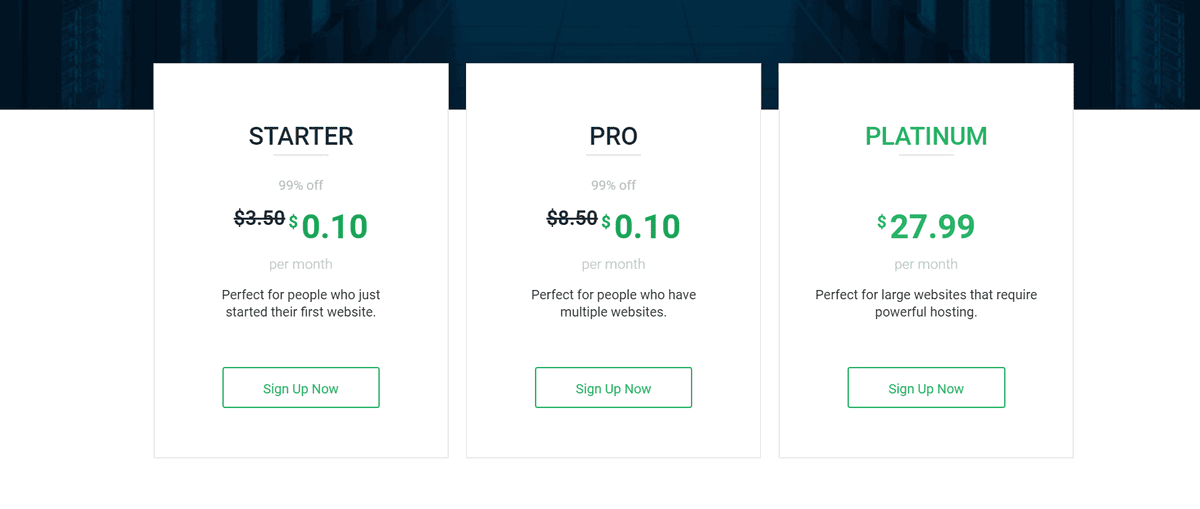Click Sign Up Now for Pro plan
This screenshot has width=1200, height=509.
(x=613, y=388)
